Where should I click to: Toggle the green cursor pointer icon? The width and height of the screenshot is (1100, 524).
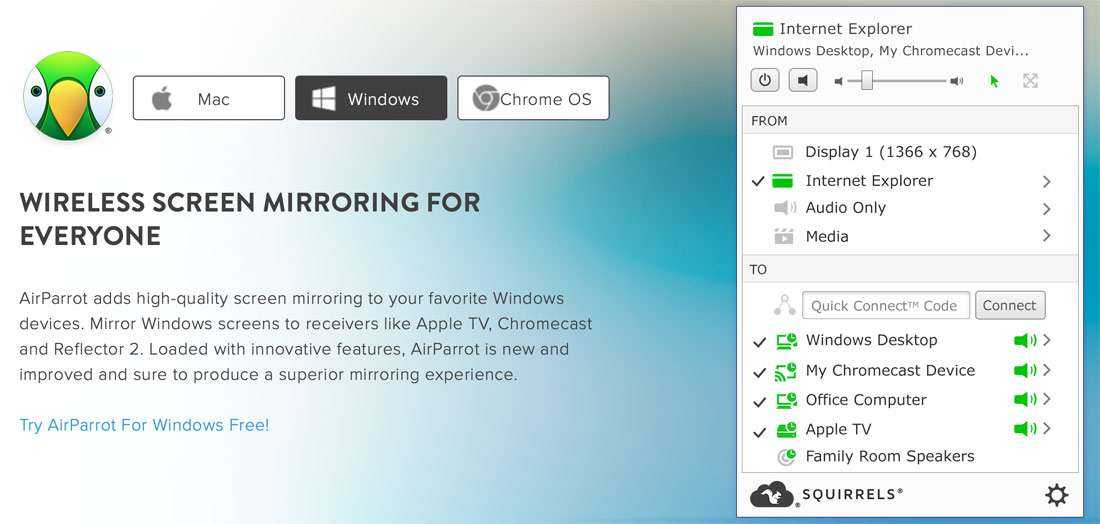[x=994, y=81]
